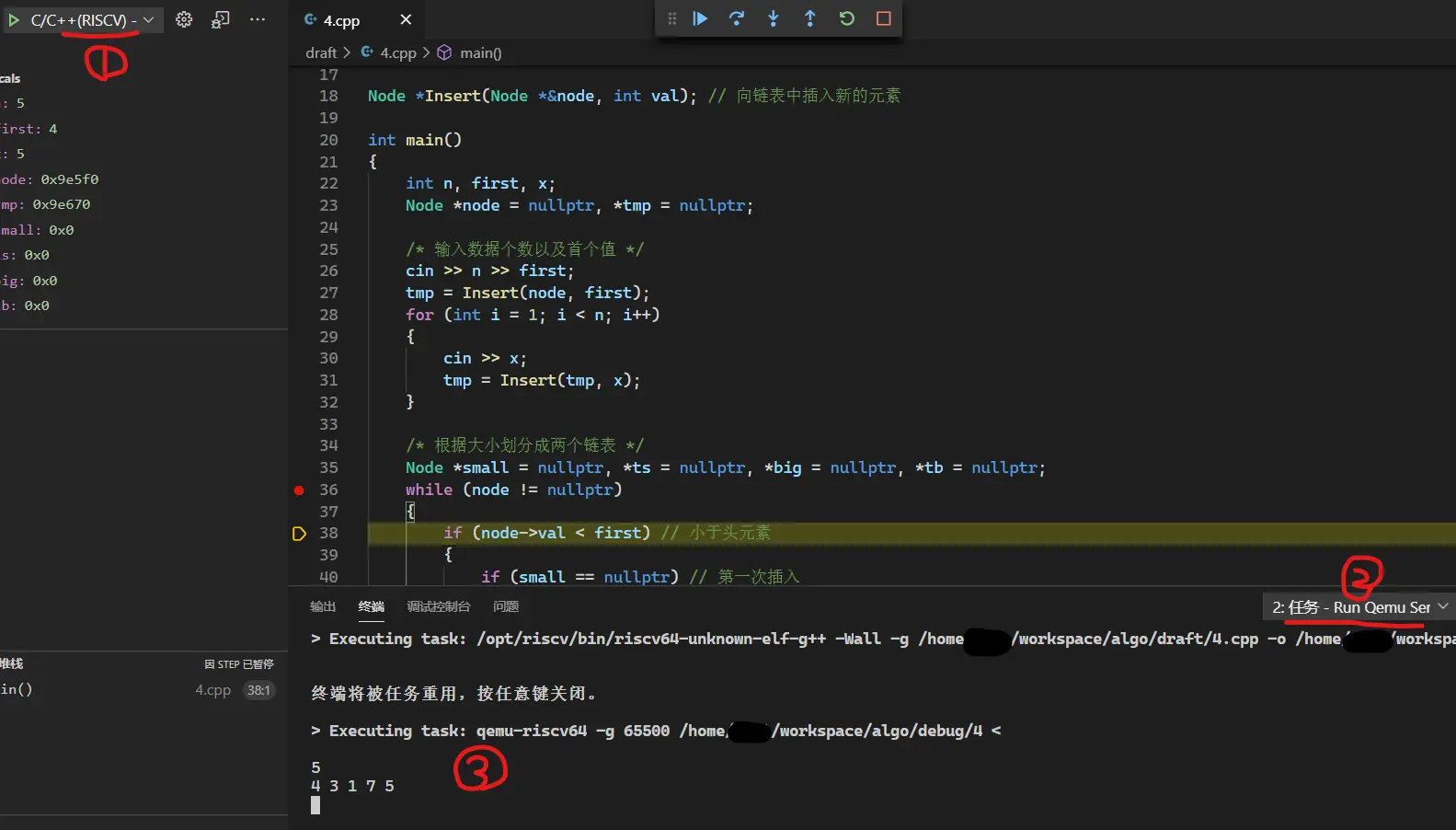Restart the debug session
The height and width of the screenshot is (830, 1456).
[x=847, y=18]
